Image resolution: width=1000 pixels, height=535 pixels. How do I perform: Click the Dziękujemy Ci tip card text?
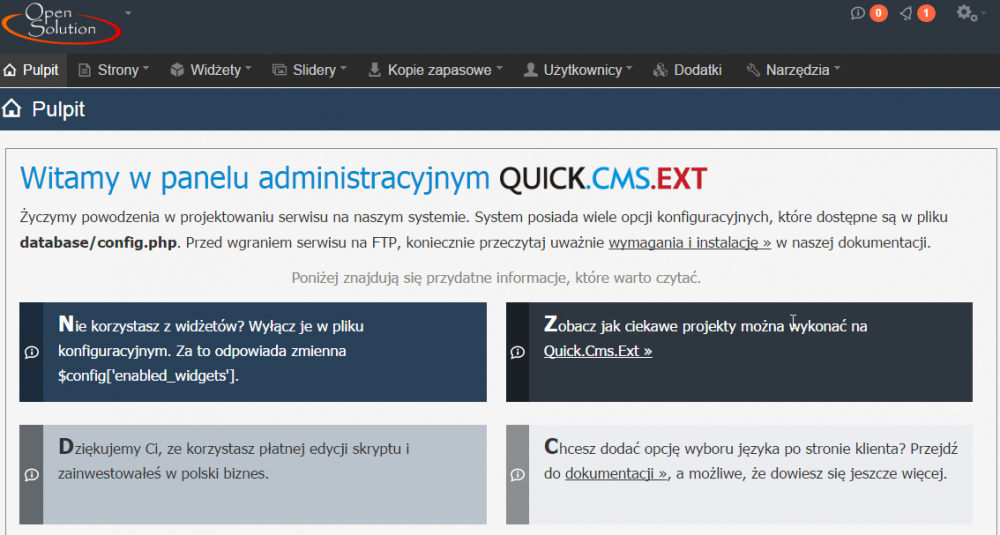click(x=233, y=460)
